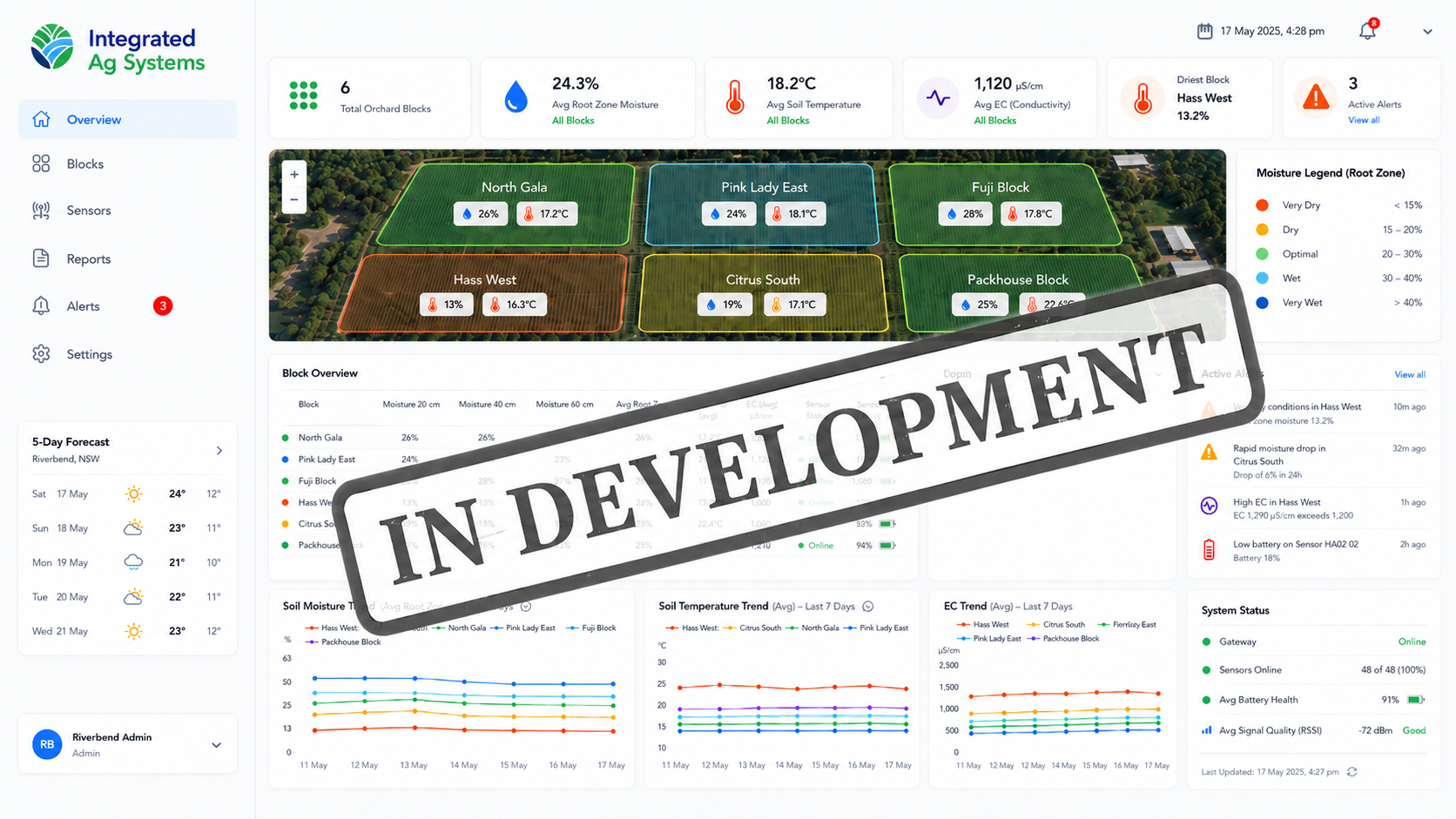Click the green Total Orchard Blocks grid icon
The height and width of the screenshot is (819, 1456).
303,96
